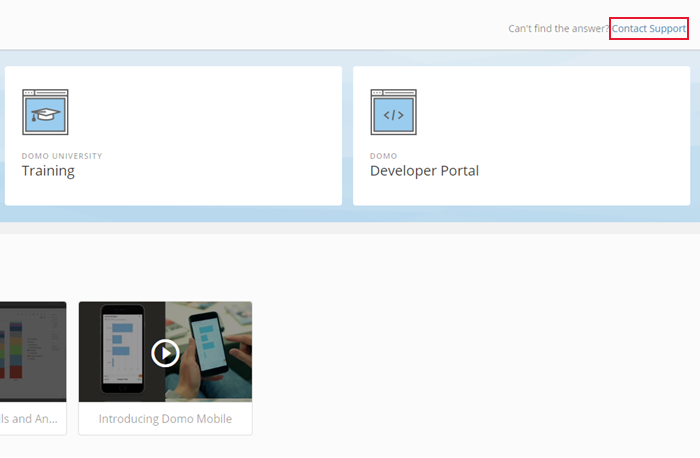Open the partially visible chart video thumbnail

(32, 351)
